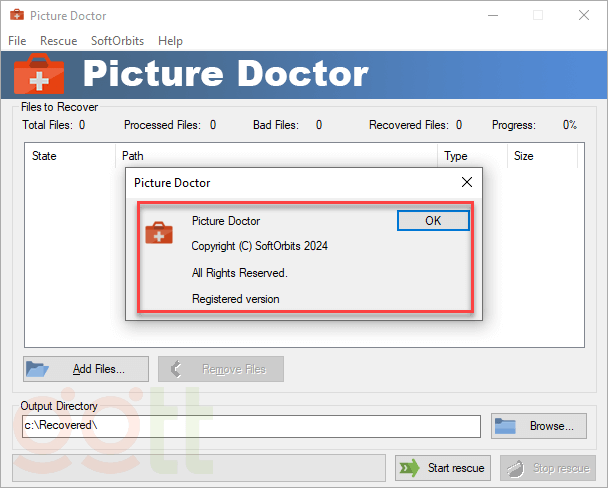Click the arrow icon on Remove Files
608x488 pixels.
(178, 369)
